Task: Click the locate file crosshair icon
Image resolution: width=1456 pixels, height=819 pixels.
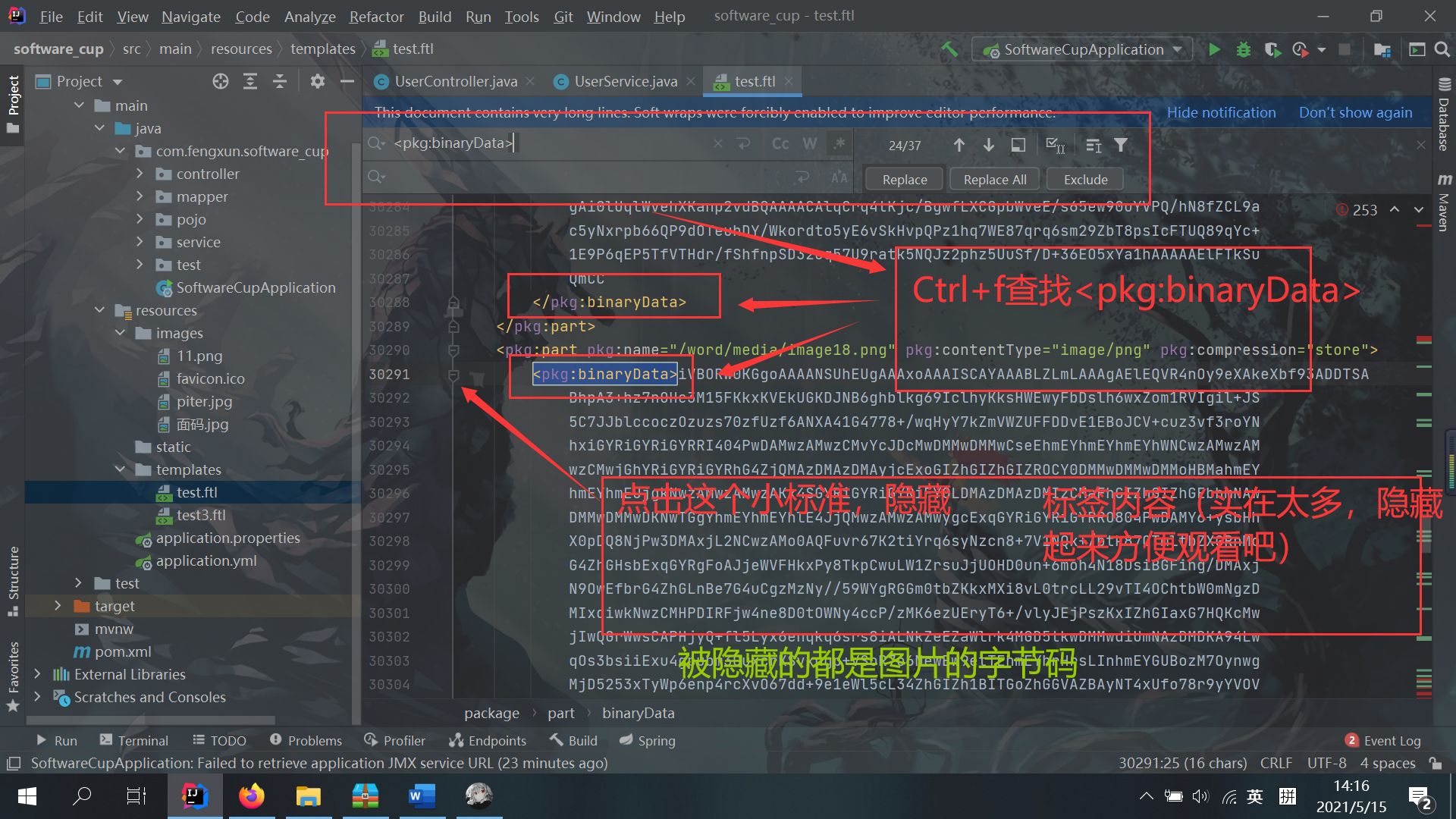Action: [221, 81]
